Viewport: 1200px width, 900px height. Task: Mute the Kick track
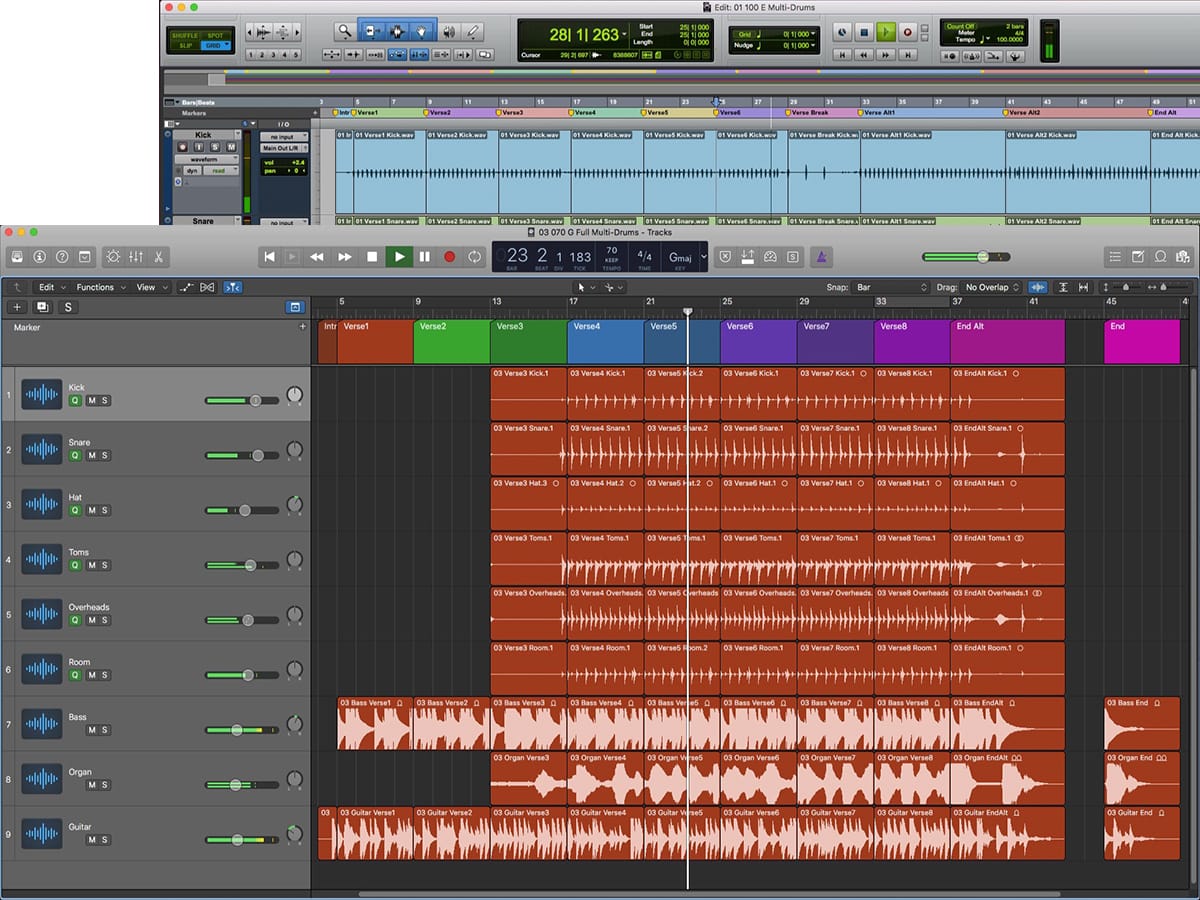[x=91, y=400]
